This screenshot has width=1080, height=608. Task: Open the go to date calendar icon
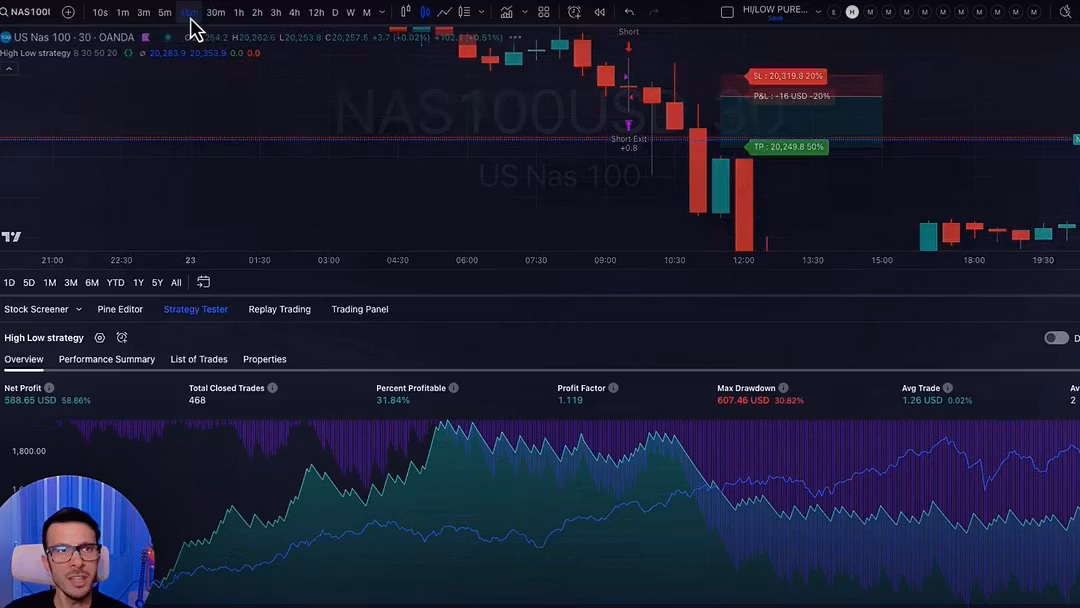coord(203,282)
